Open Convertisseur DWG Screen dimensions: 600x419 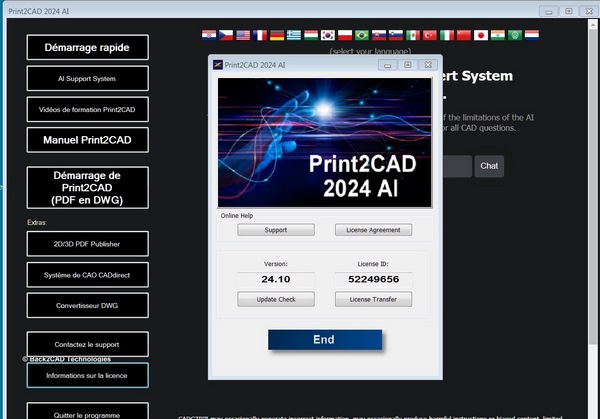click(88, 305)
